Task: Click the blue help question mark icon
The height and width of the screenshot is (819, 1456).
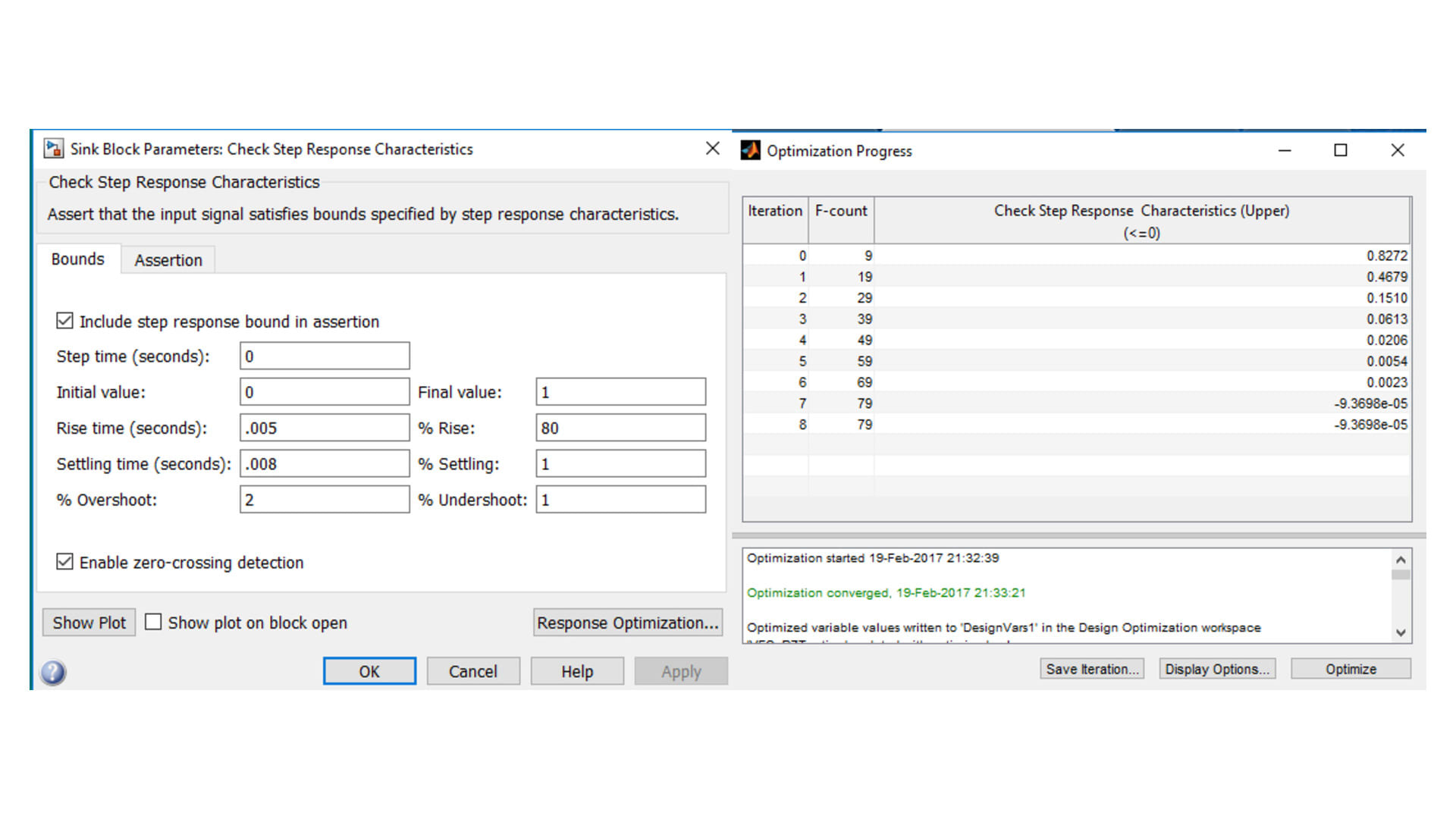Action: point(53,672)
